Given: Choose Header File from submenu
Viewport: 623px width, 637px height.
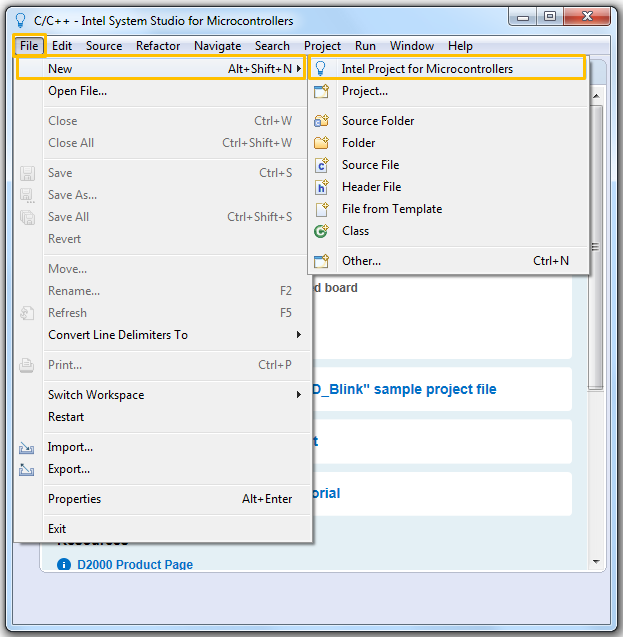Looking at the screenshot, I should click(x=448, y=187).
